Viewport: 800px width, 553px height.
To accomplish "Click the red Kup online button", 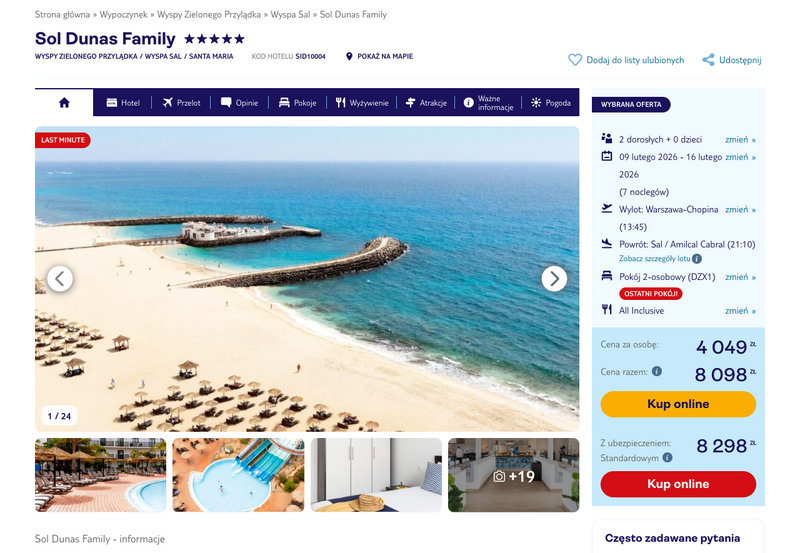I will click(678, 484).
